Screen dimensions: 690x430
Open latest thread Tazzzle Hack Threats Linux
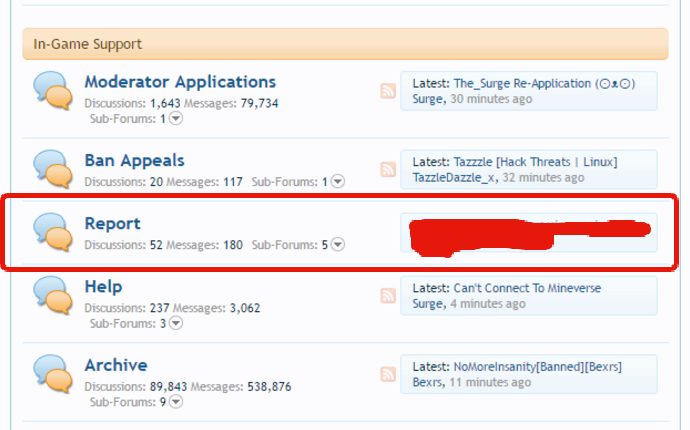click(536, 162)
